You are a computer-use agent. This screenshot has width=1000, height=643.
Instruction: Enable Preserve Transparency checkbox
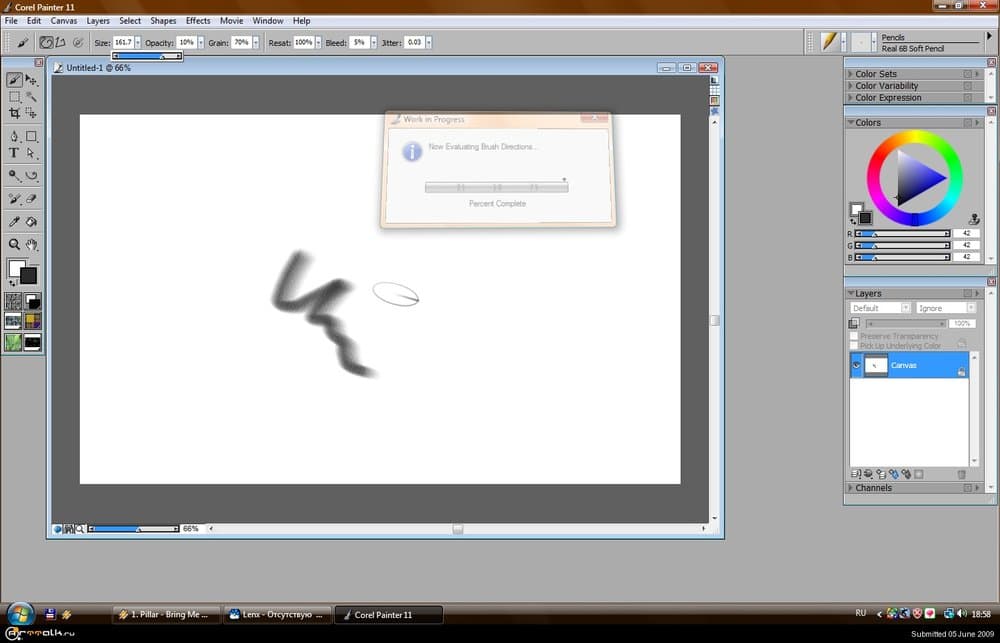click(852, 336)
